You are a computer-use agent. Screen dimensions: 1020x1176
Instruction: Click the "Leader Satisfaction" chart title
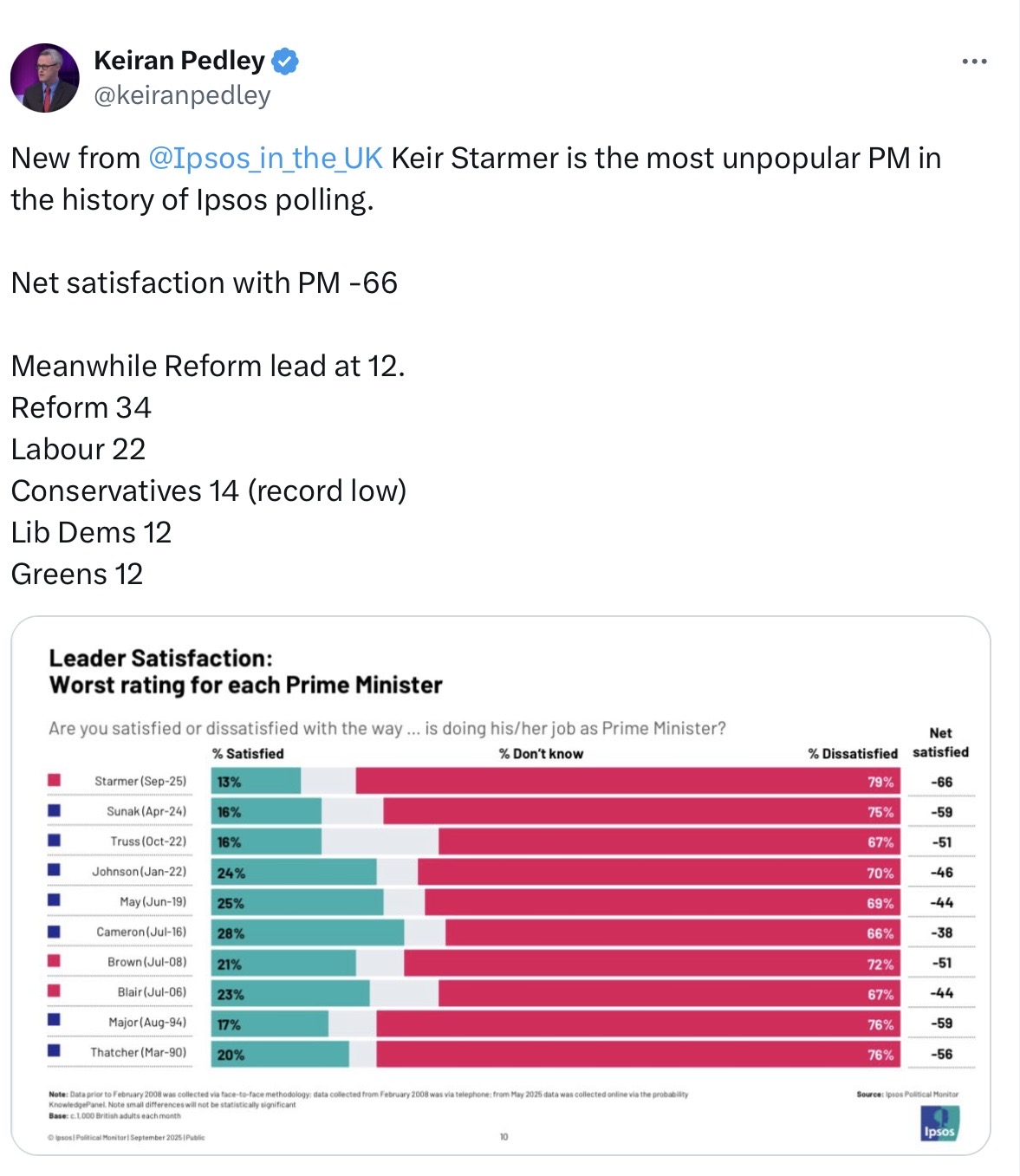(x=161, y=659)
